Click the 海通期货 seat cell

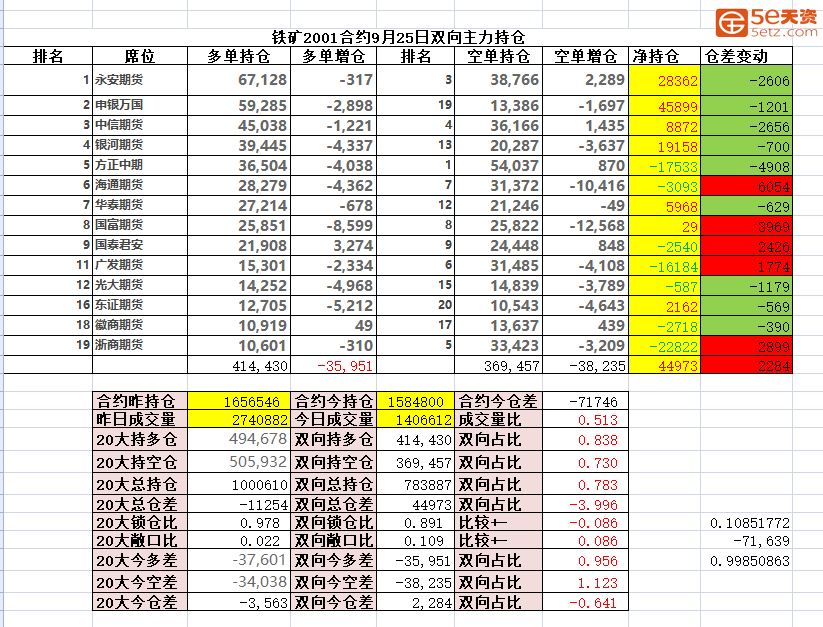click(140, 185)
